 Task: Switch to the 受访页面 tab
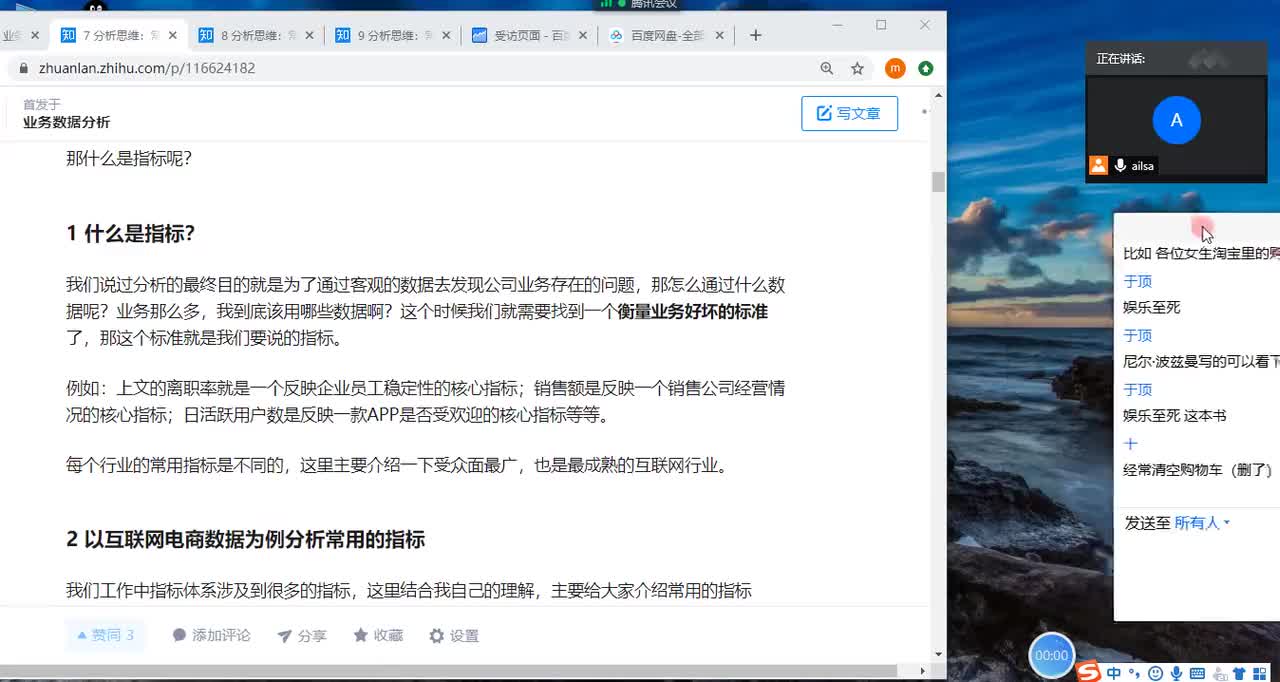pos(530,35)
